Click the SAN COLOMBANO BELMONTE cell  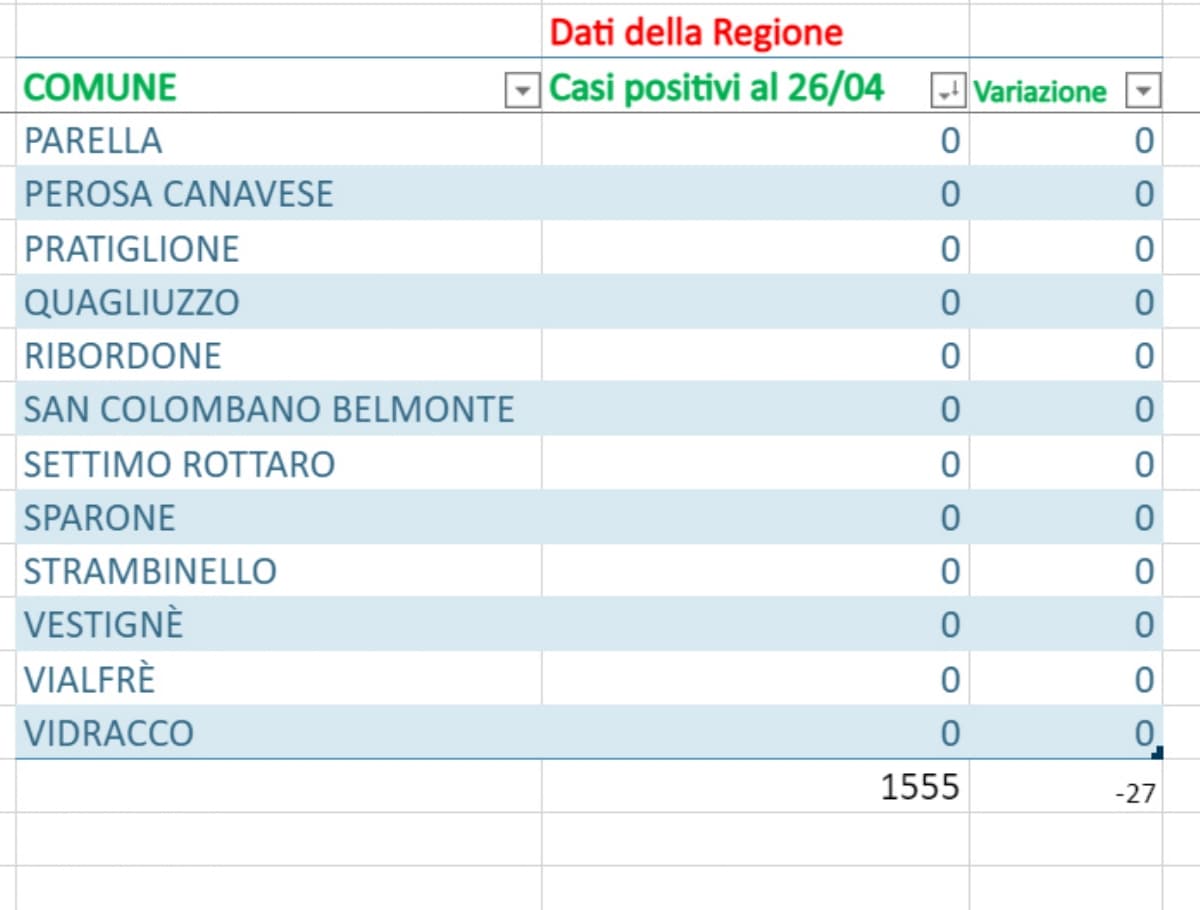point(268,409)
